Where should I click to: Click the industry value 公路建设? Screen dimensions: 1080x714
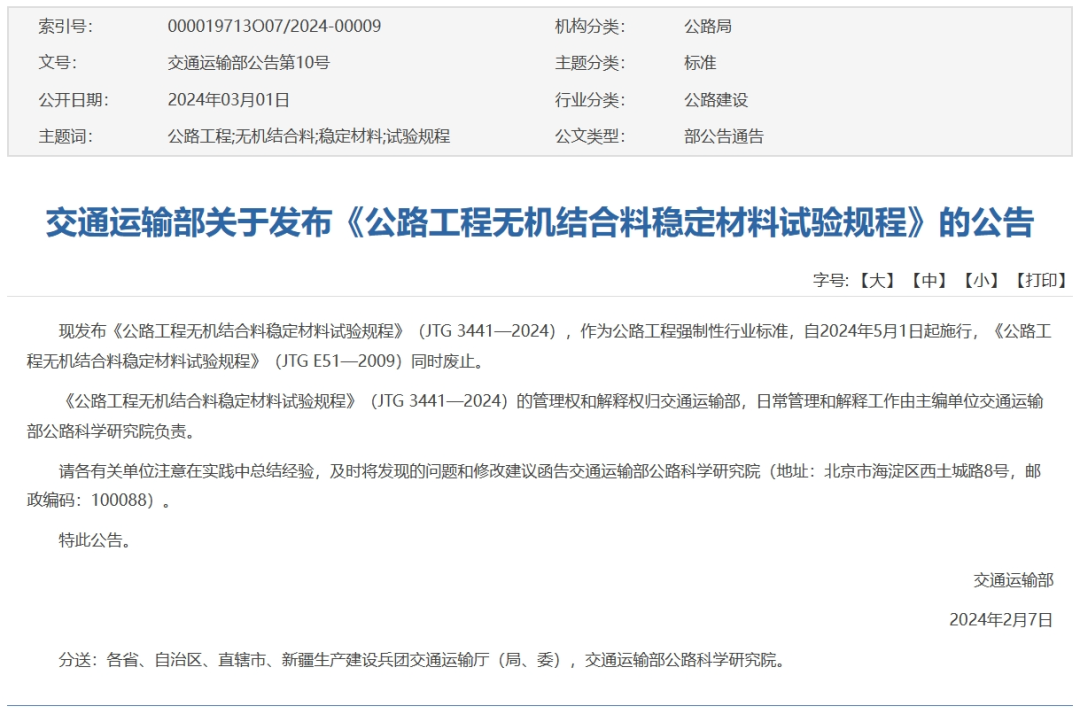coord(716,100)
